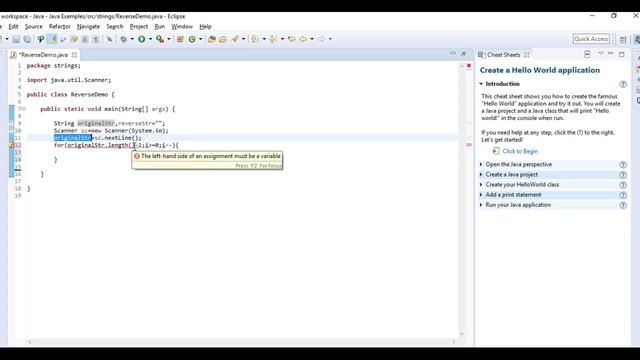Open the New Java Class dropdown arrow

(200, 39)
